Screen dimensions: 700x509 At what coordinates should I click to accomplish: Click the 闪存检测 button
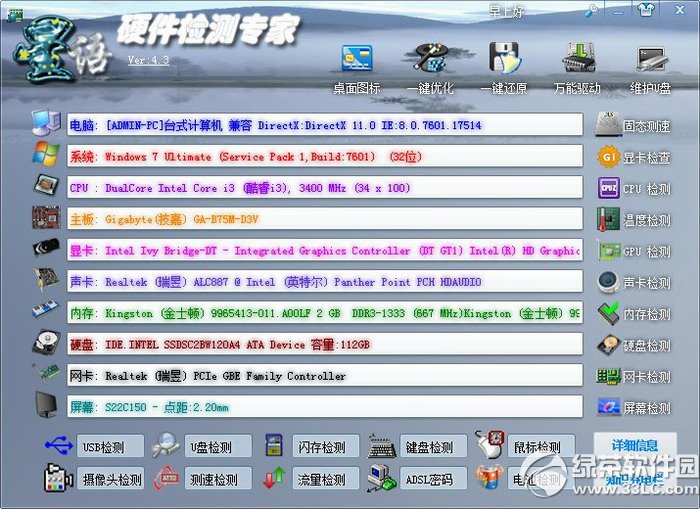coord(326,446)
